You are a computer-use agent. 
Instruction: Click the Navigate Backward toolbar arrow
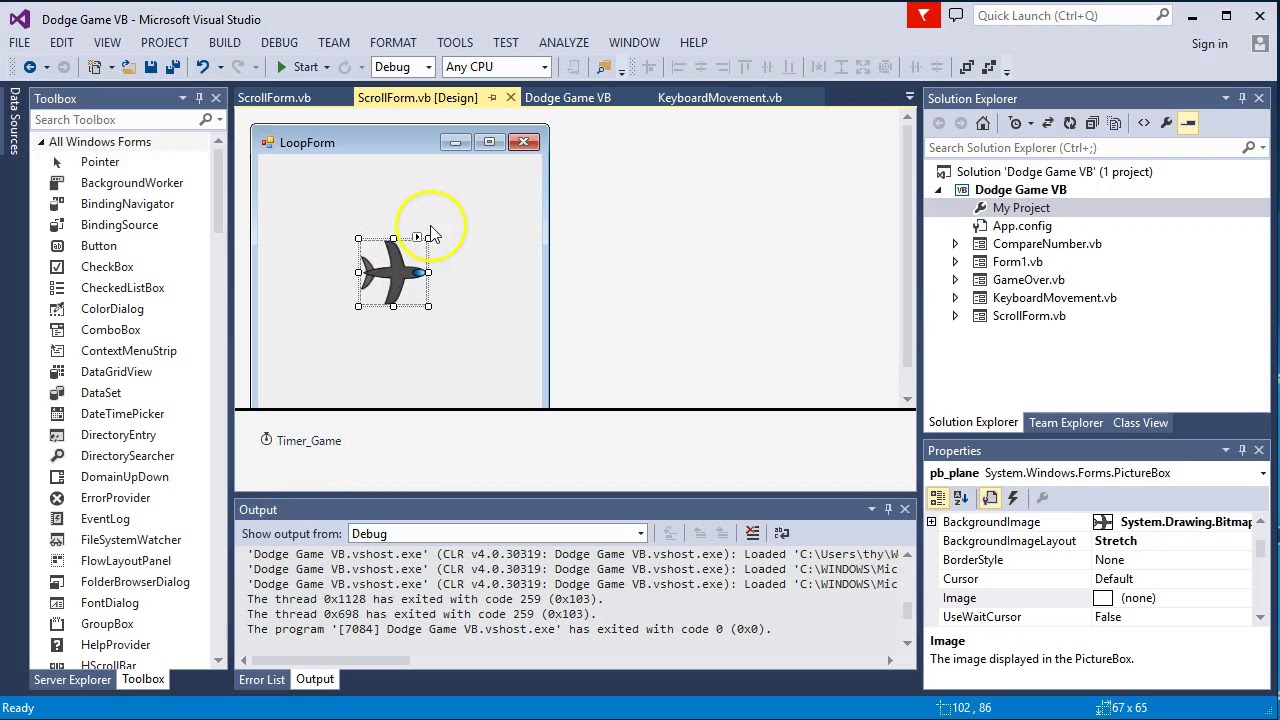coord(30,67)
